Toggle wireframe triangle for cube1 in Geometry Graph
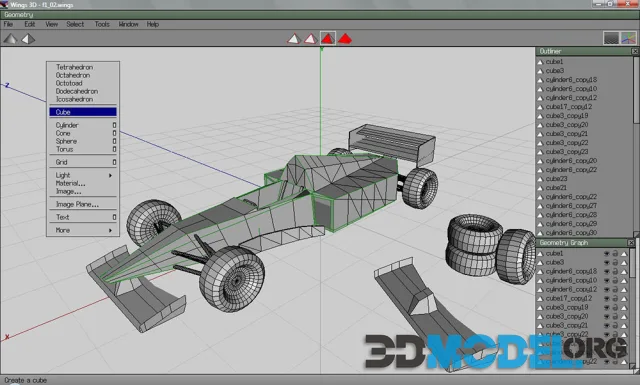The width and height of the screenshot is (640, 385). tap(624, 254)
